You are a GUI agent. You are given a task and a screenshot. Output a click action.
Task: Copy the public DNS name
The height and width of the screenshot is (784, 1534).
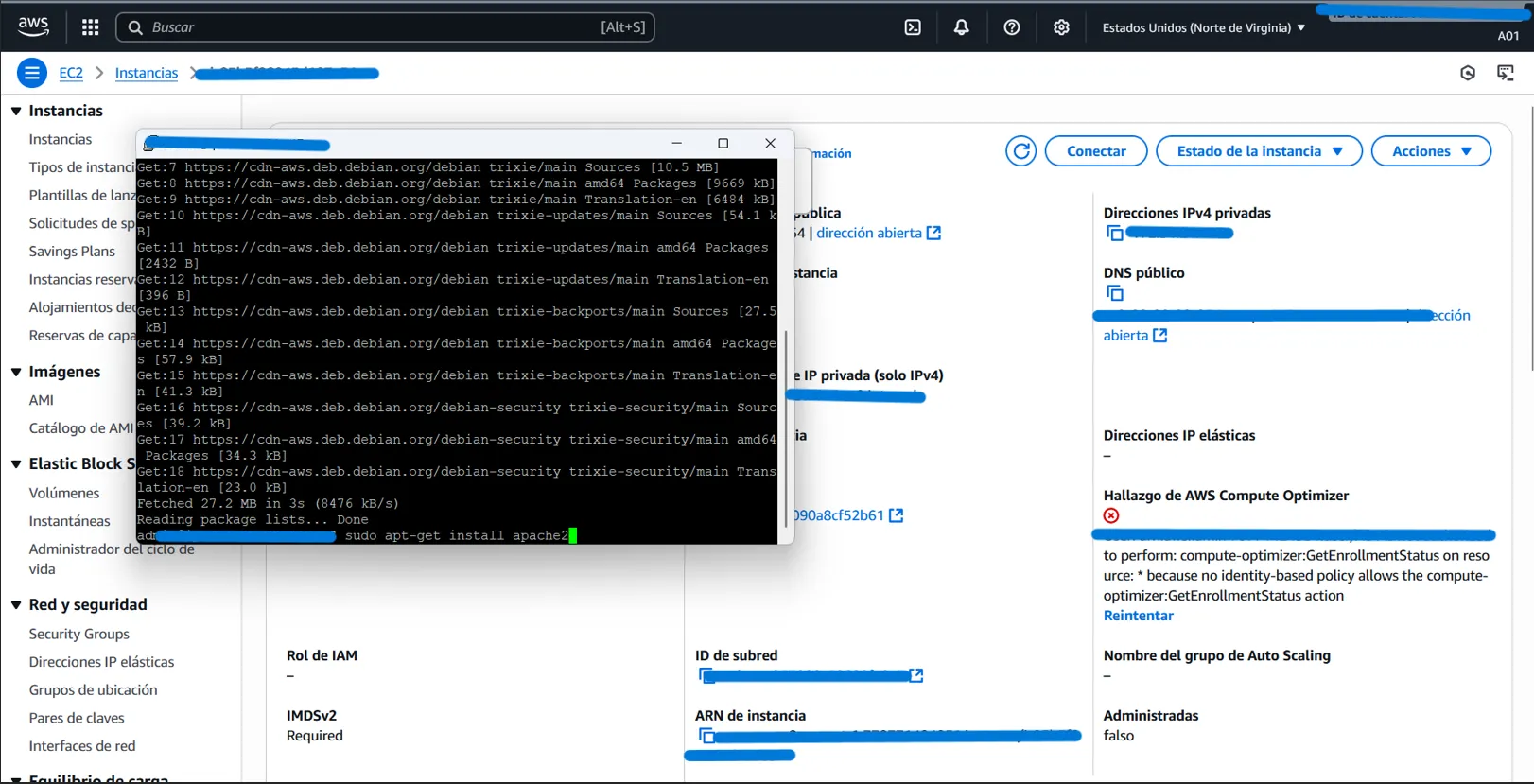pyautogui.click(x=1114, y=294)
